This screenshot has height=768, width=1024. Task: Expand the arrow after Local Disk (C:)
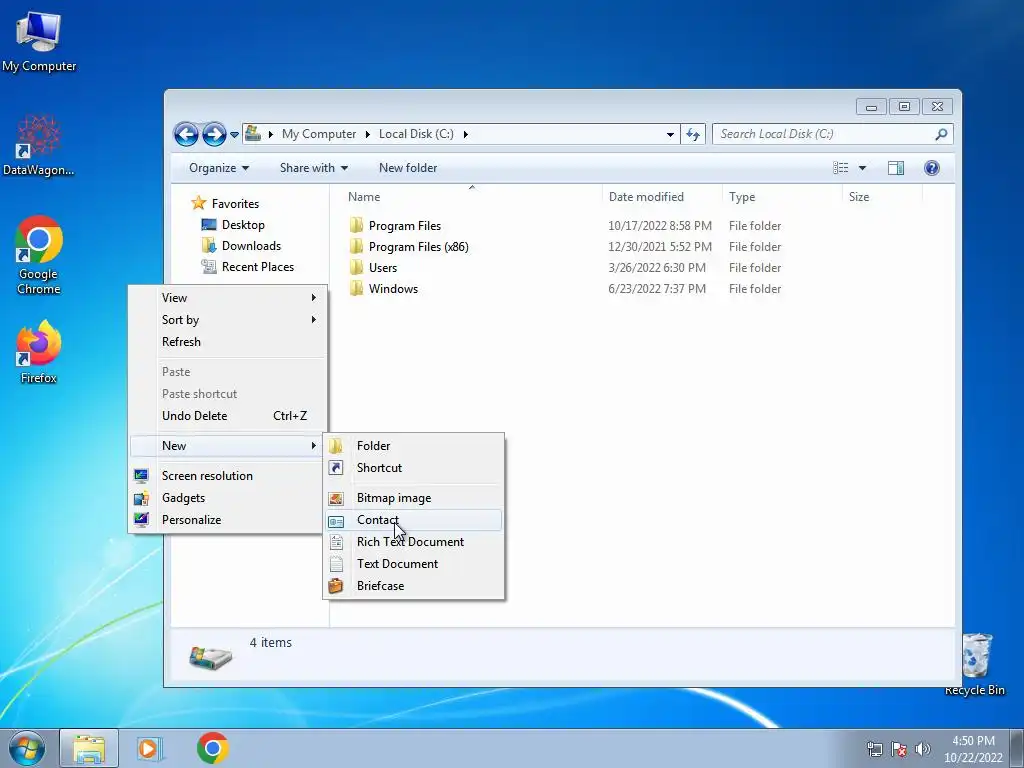466,134
